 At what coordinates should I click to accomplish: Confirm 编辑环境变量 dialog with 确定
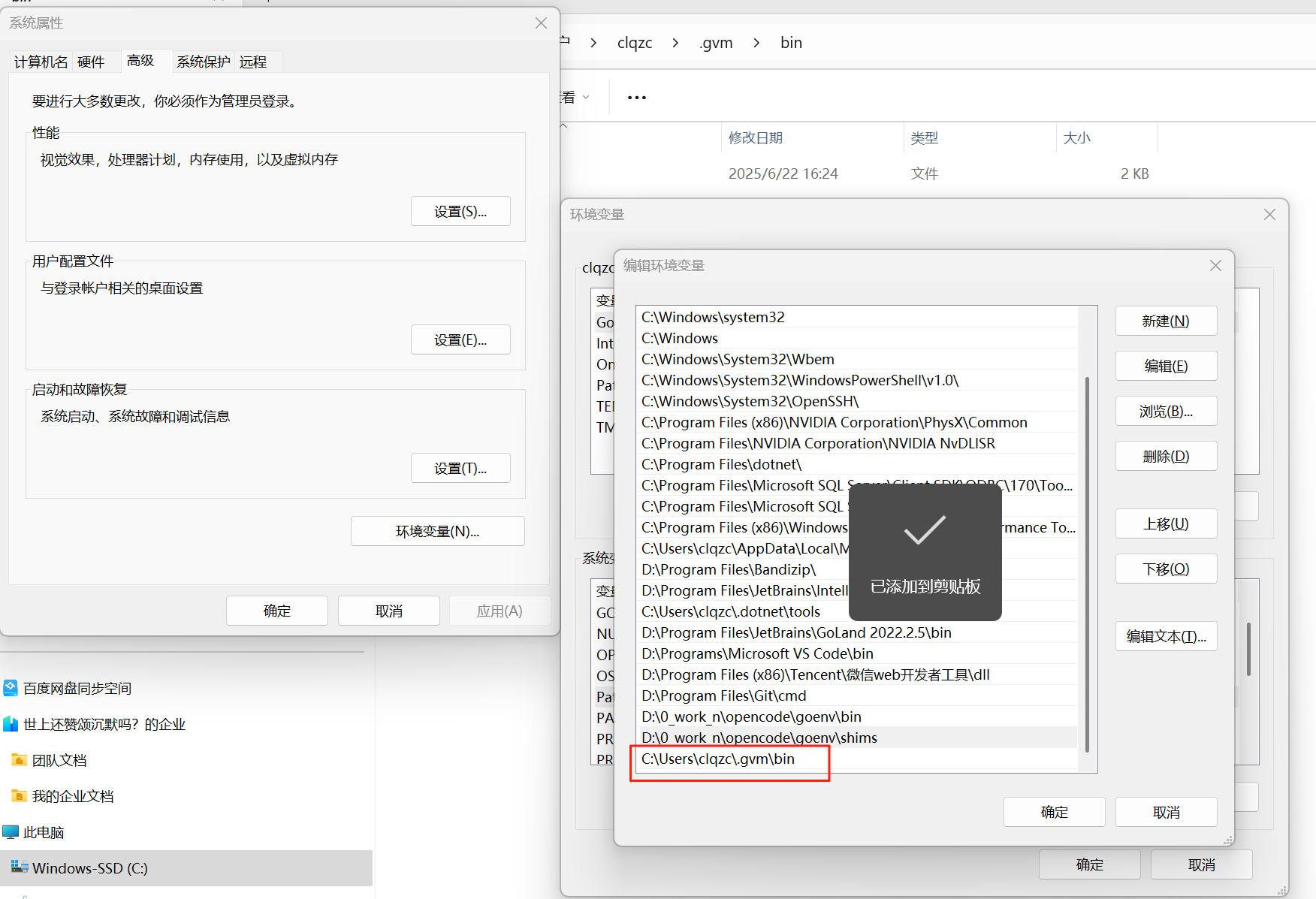[x=1054, y=812]
